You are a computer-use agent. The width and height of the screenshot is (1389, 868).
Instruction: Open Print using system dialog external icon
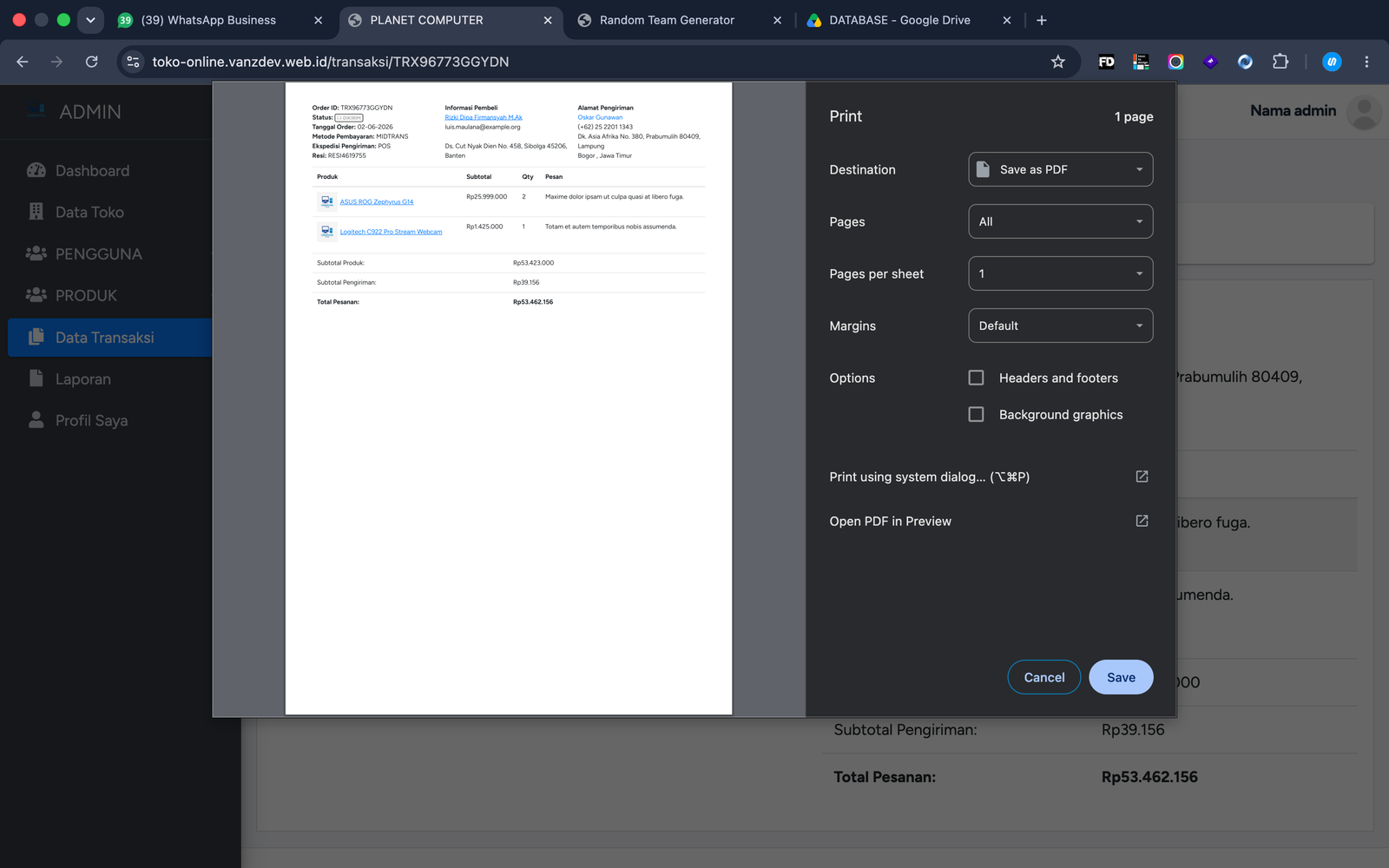point(1142,477)
